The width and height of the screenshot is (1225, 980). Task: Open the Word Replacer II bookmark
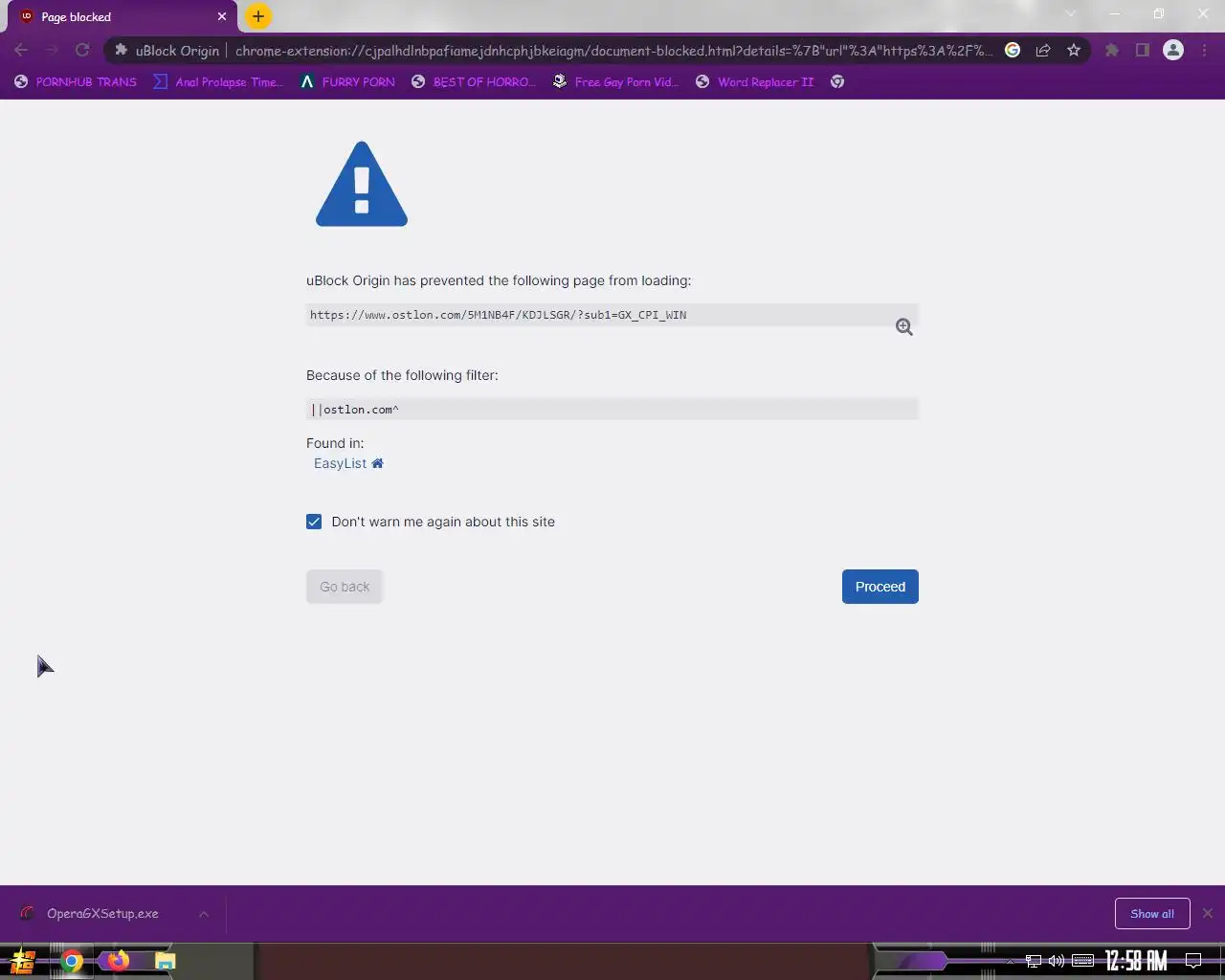pos(754,81)
